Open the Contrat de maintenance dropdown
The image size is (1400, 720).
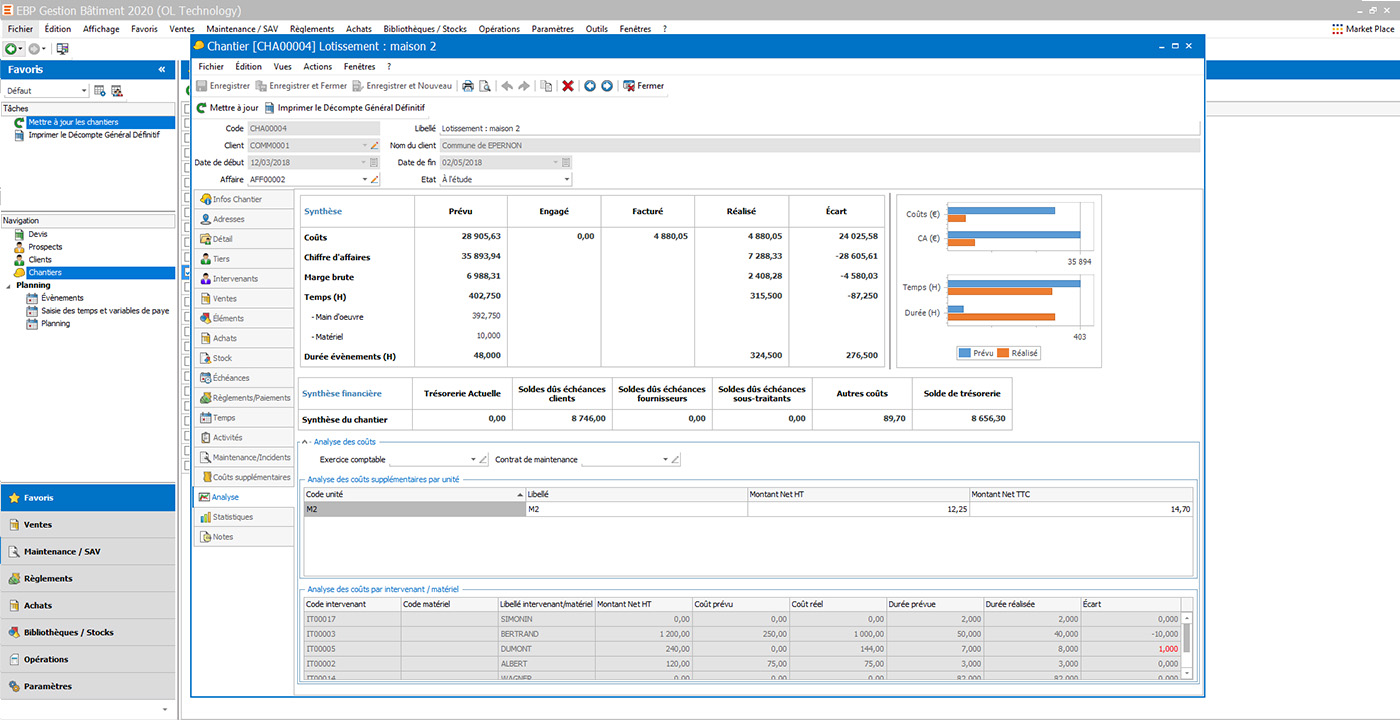665,460
